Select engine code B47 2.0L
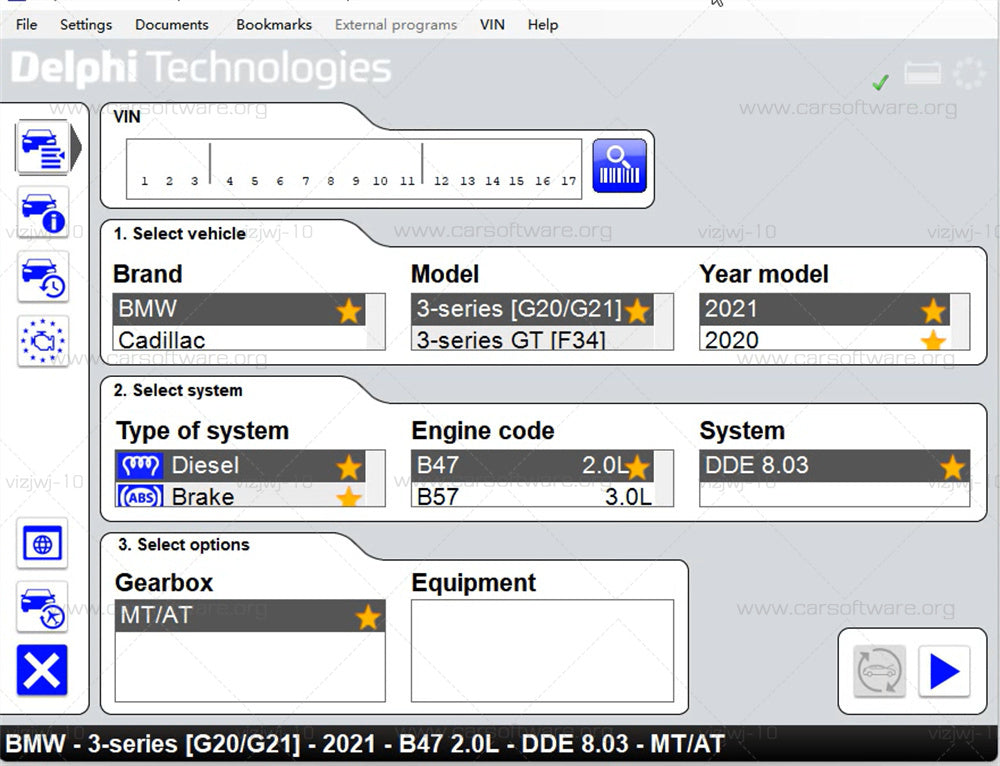Screen dimensions: 1000x766 click(532, 466)
